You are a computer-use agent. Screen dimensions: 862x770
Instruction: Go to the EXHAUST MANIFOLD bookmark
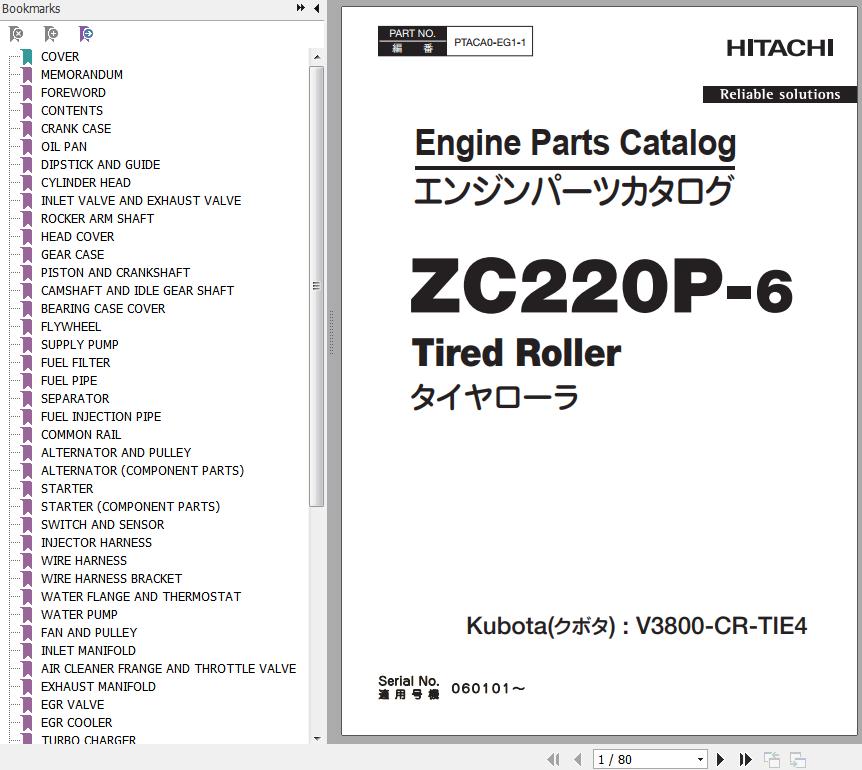[x=98, y=686]
